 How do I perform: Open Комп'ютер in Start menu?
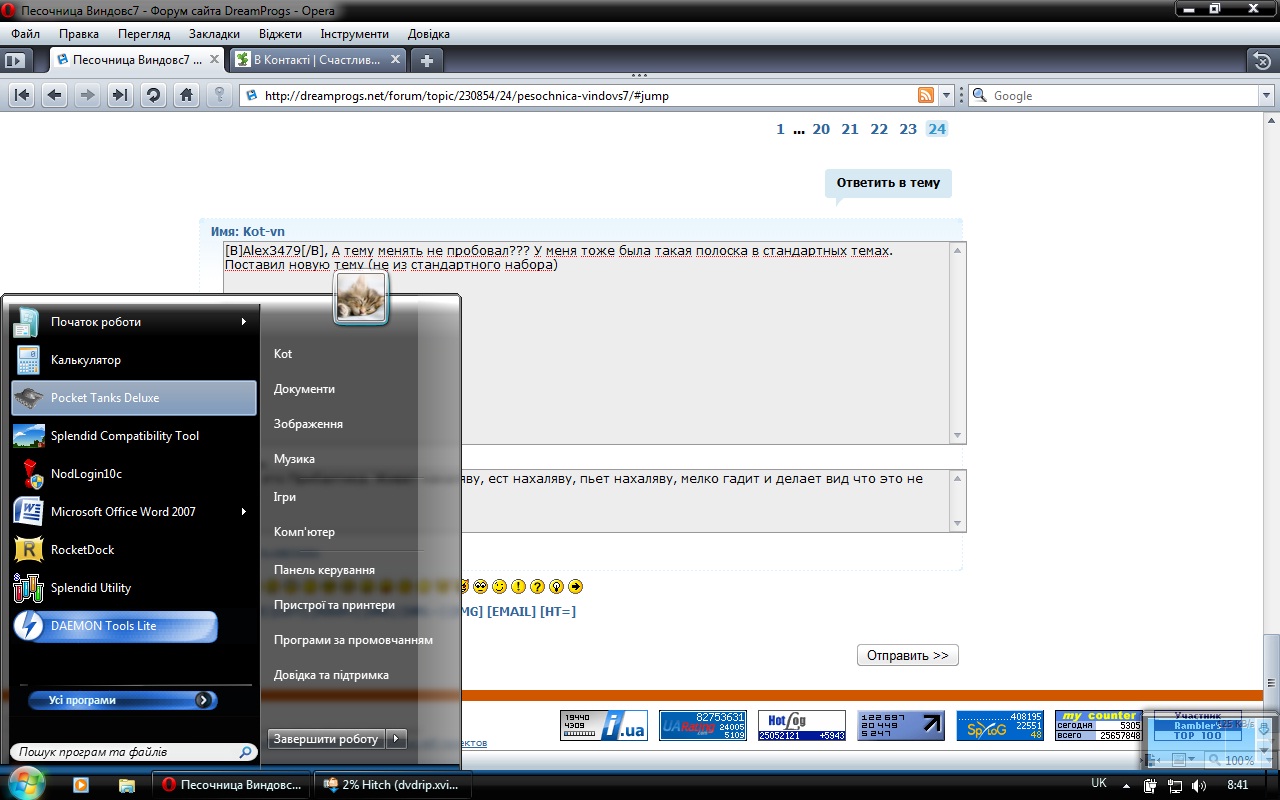pyautogui.click(x=304, y=532)
